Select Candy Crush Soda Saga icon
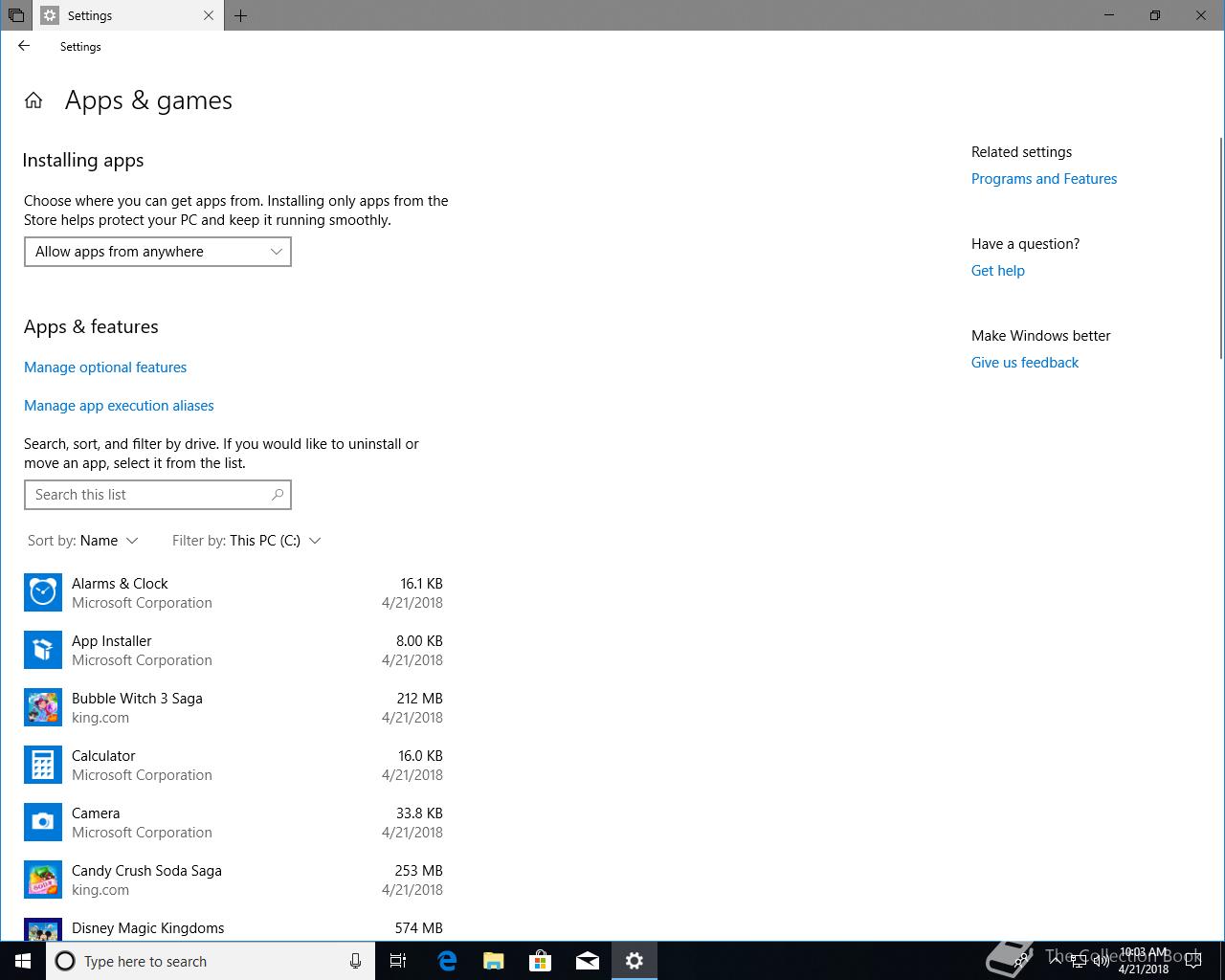This screenshot has width=1225, height=980. [x=43, y=880]
